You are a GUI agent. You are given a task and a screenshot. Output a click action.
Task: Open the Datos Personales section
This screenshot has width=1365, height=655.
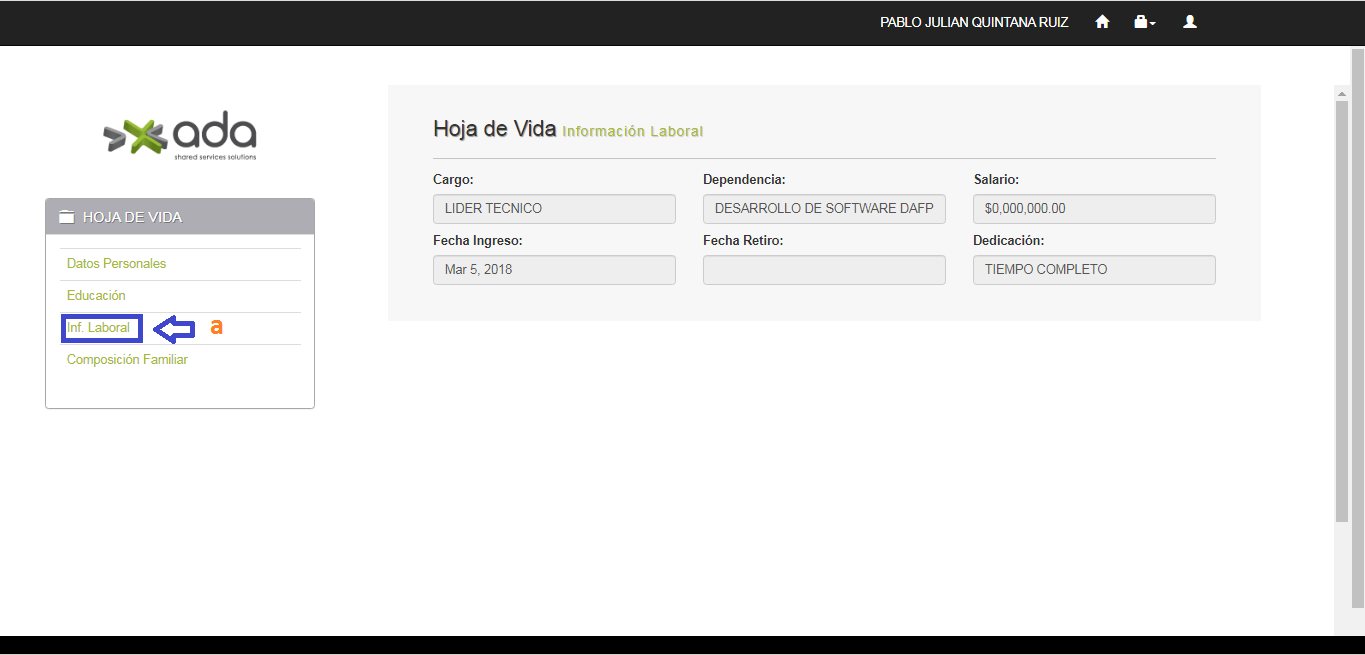click(116, 264)
